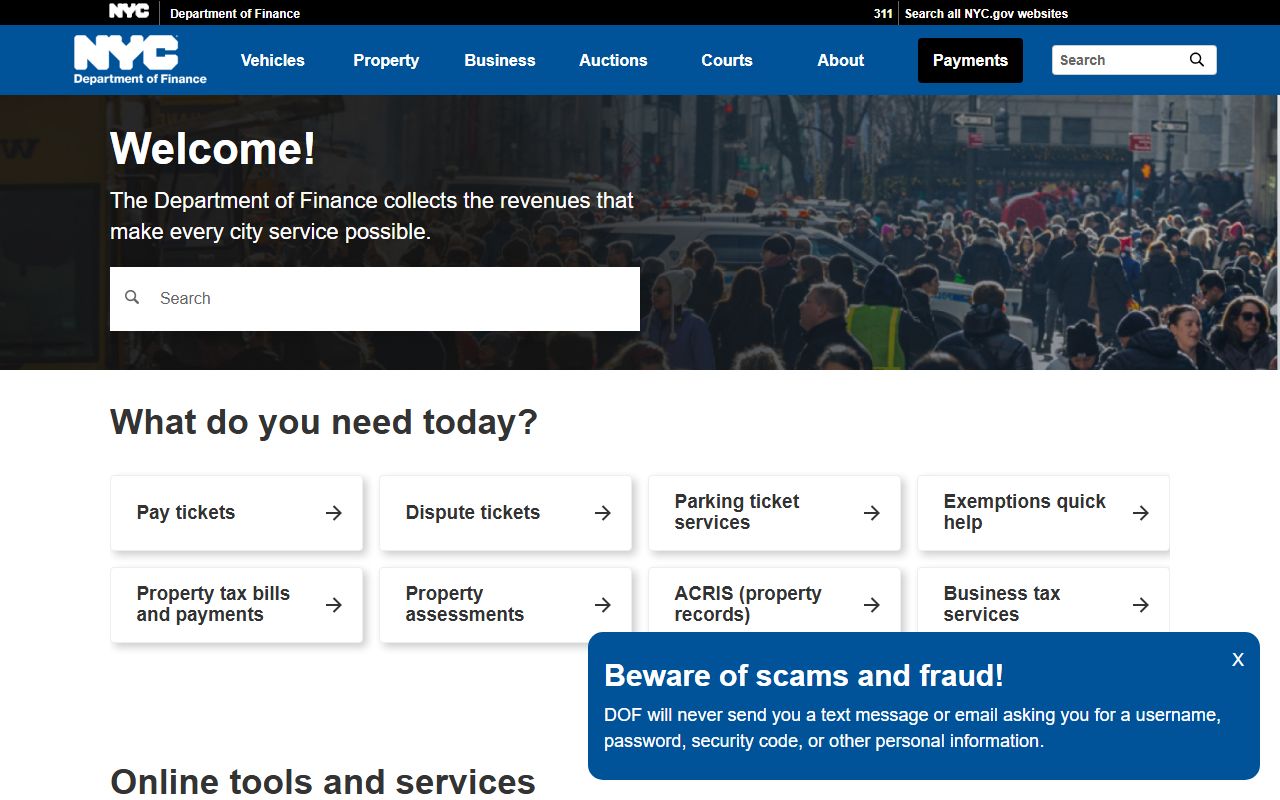1280x800 pixels.
Task: Focus the large hero Search field
Action: [x=375, y=298]
